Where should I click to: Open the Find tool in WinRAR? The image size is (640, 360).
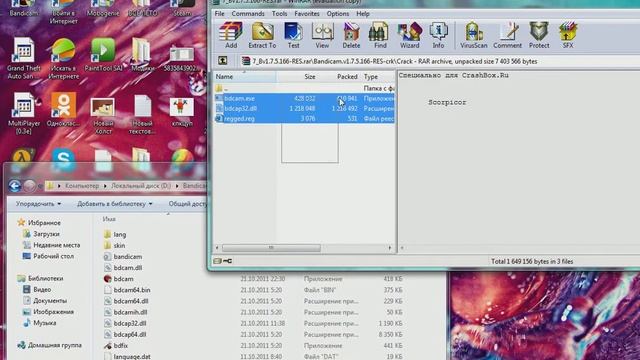(x=380, y=36)
